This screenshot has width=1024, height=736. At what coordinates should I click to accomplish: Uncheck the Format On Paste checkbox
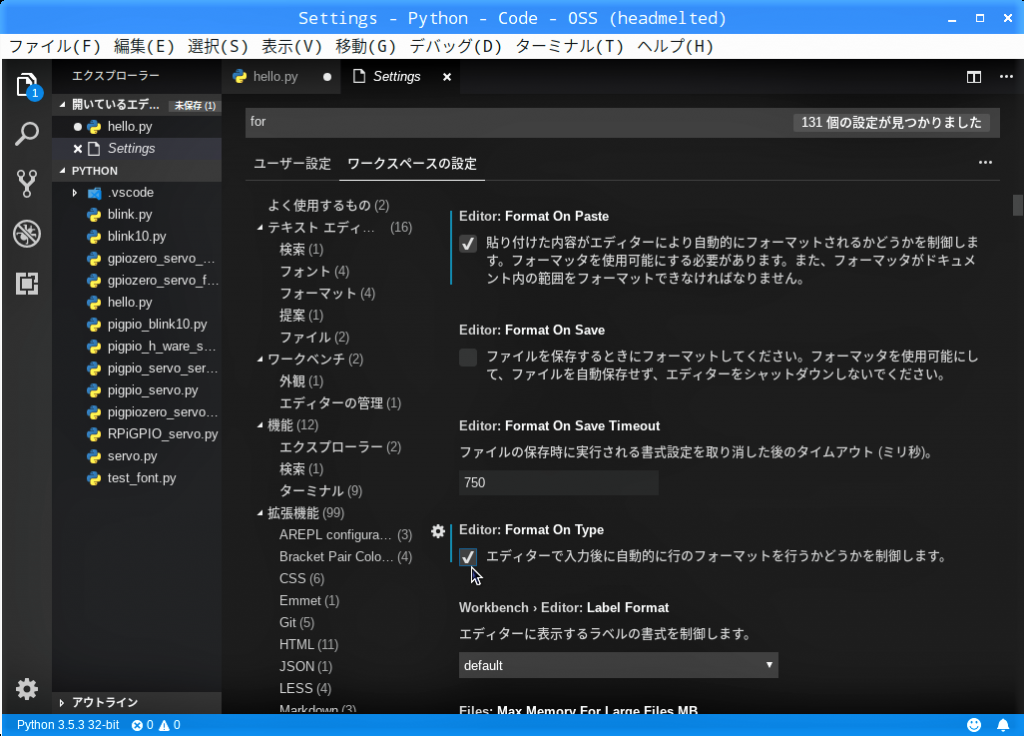coord(468,244)
